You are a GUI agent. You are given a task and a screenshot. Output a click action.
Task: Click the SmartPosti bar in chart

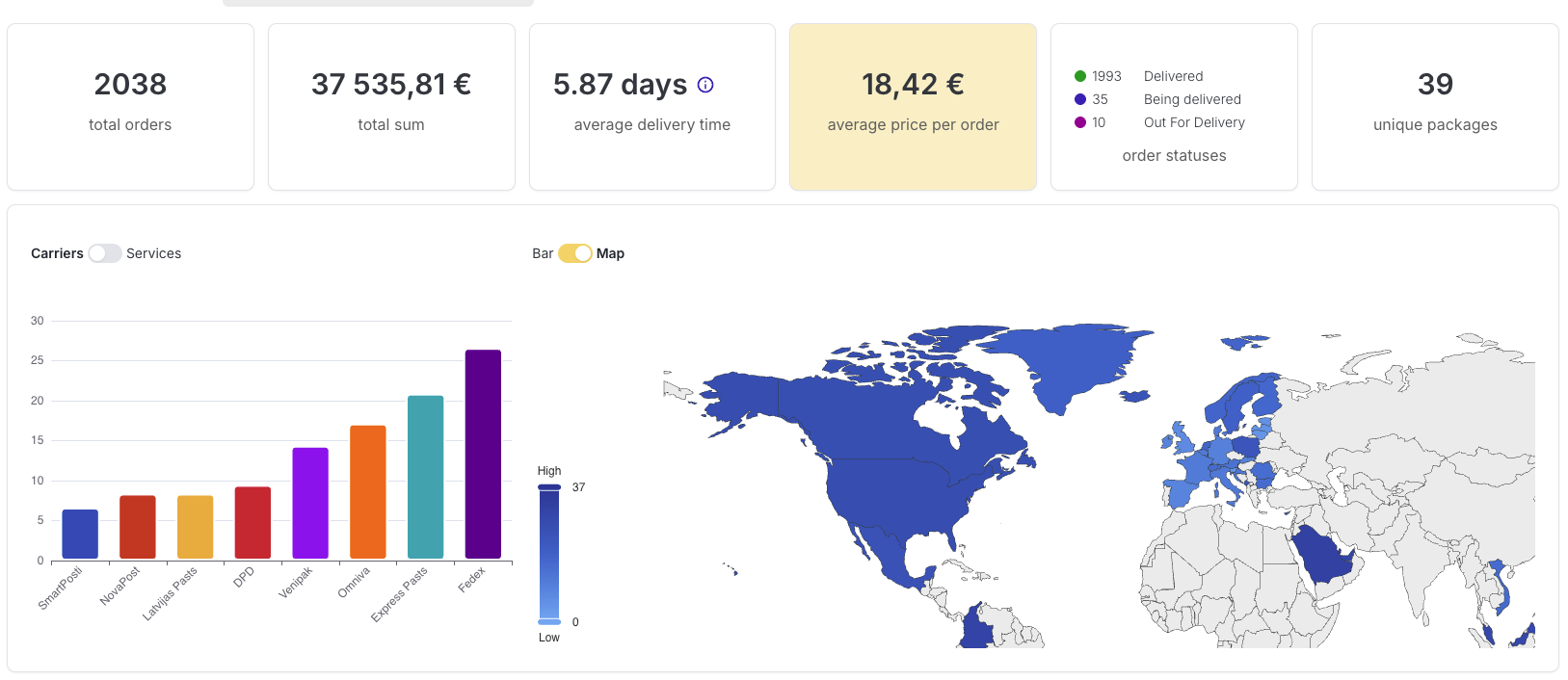click(80, 534)
